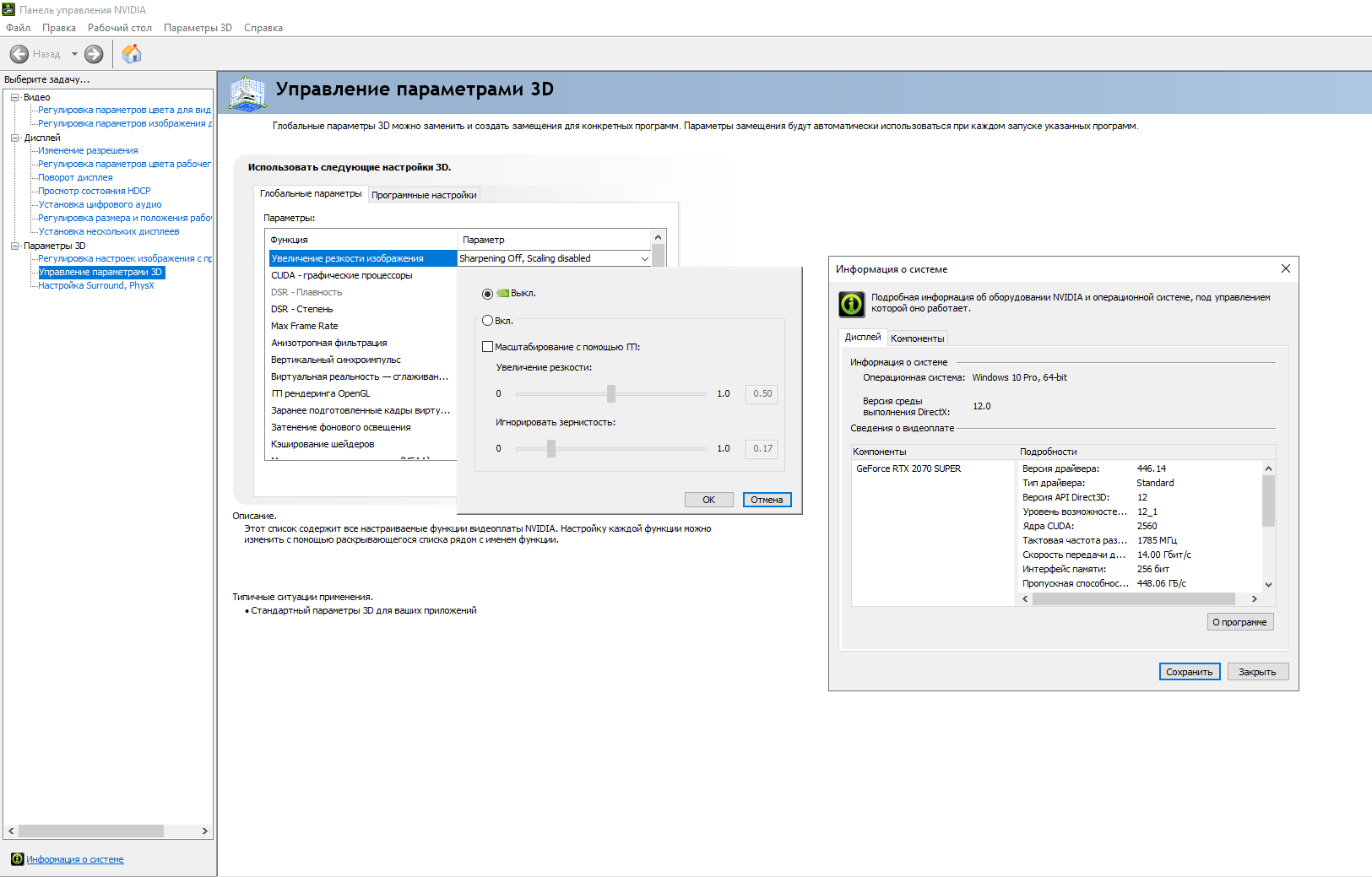Select the Max Frame Rate row
Image resolution: width=1372 pixels, height=877 pixels.
[x=363, y=326]
